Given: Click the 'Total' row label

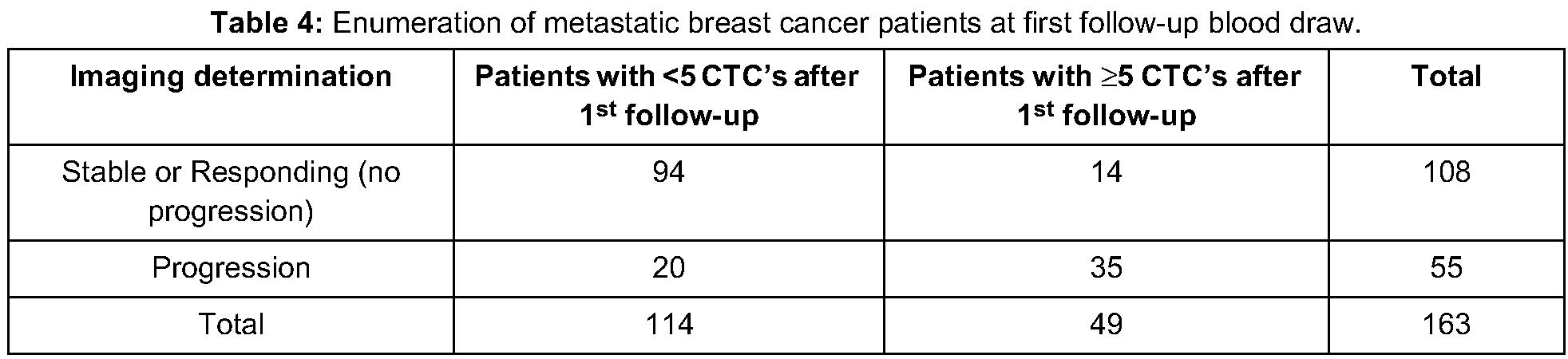Looking at the screenshot, I should (x=231, y=324).
